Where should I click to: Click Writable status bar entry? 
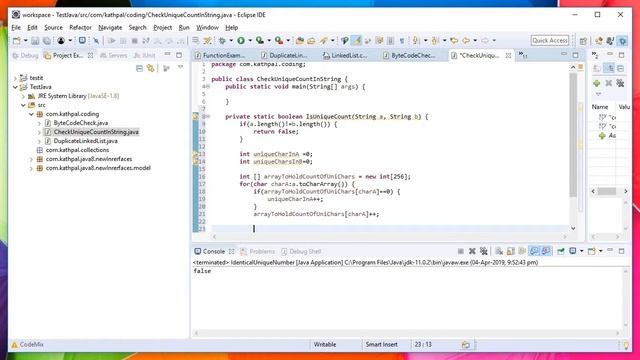coord(325,345)
